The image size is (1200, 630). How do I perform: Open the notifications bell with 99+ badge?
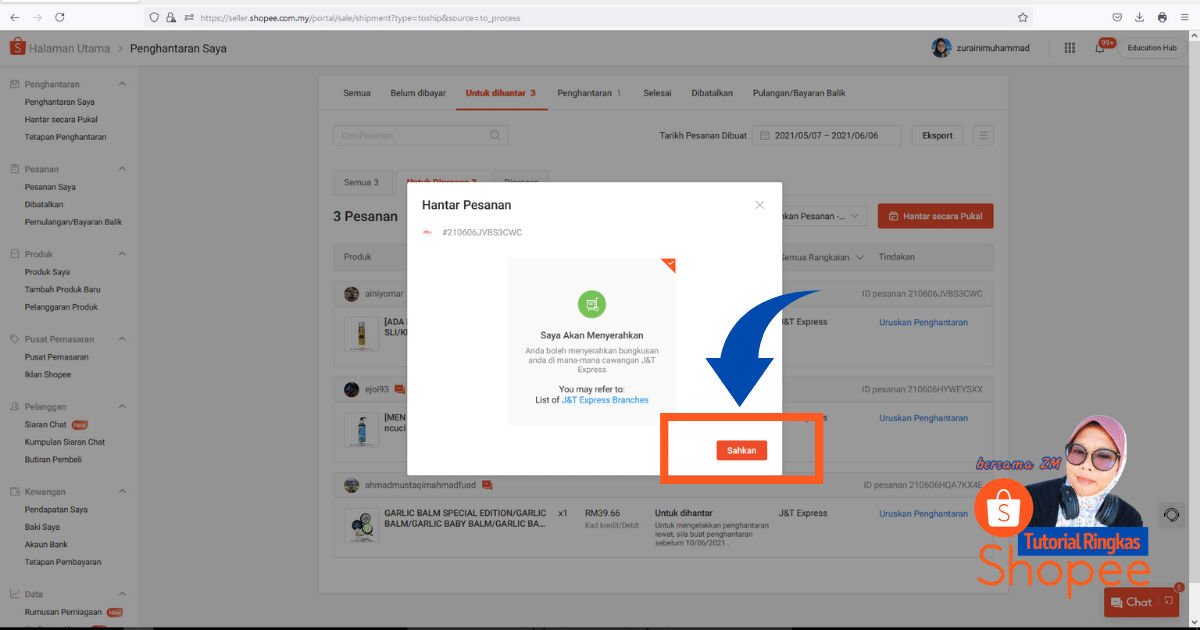[1100, 47]
